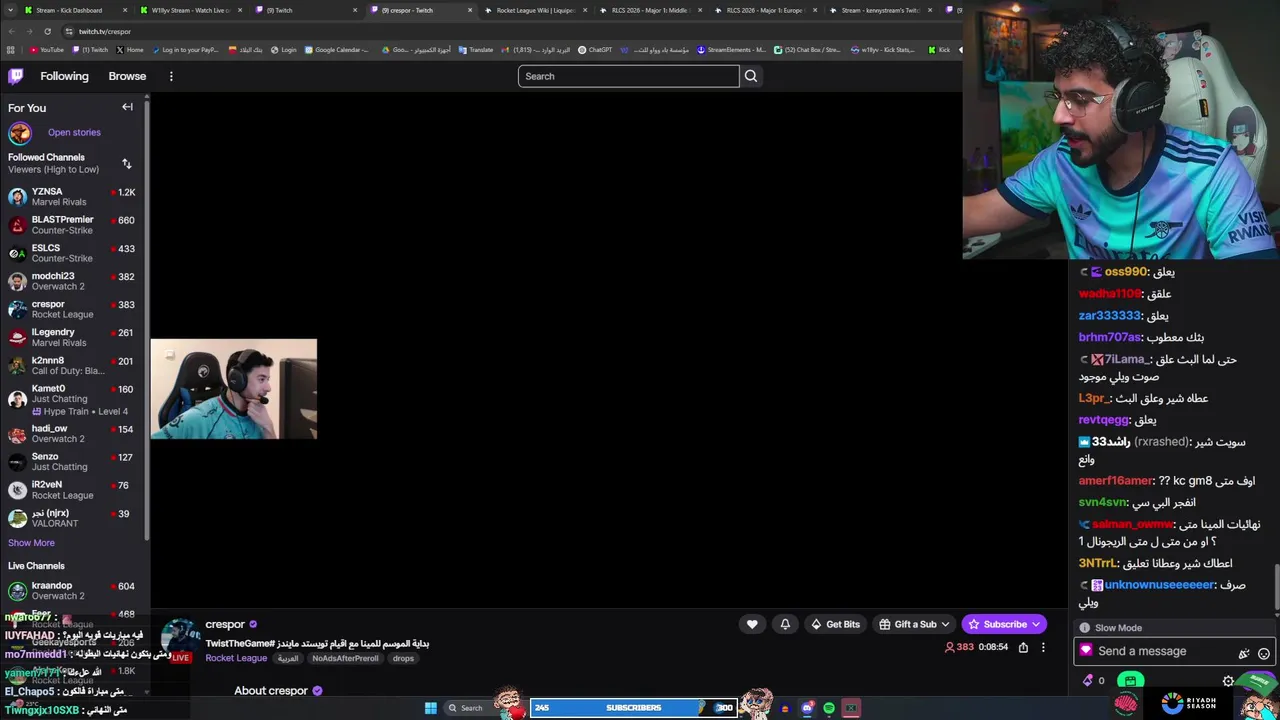The image size is (1280, 720).
Task: Click the Twitch logo home icon
Action: [x=16, y=76]
